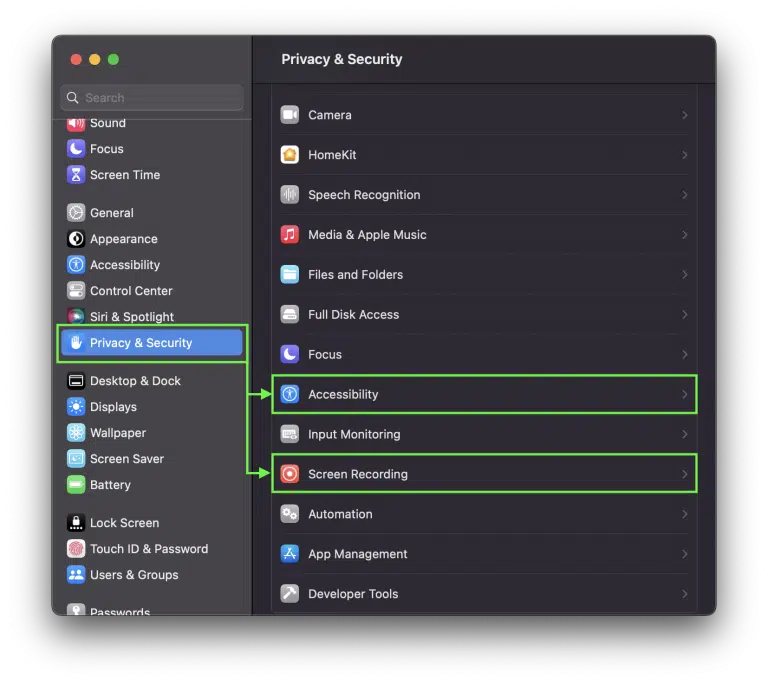Click the Screen Time hourglass icon
This screenshot has width=768, height=684.
[x=76, y=174]
